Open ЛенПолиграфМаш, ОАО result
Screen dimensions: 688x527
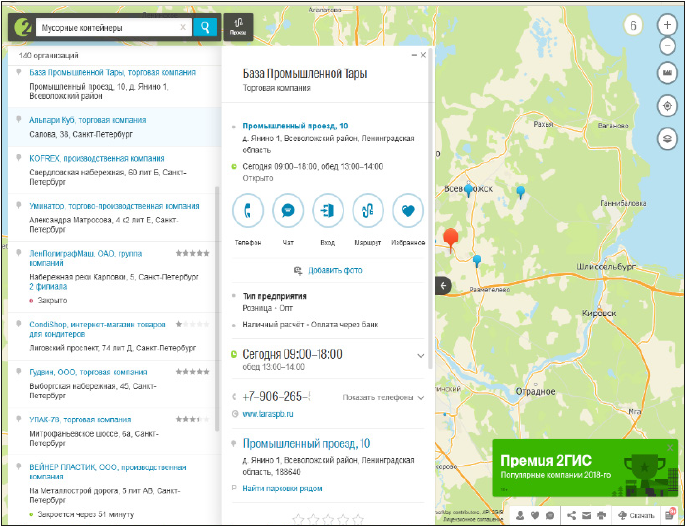[x=86, y=258]
